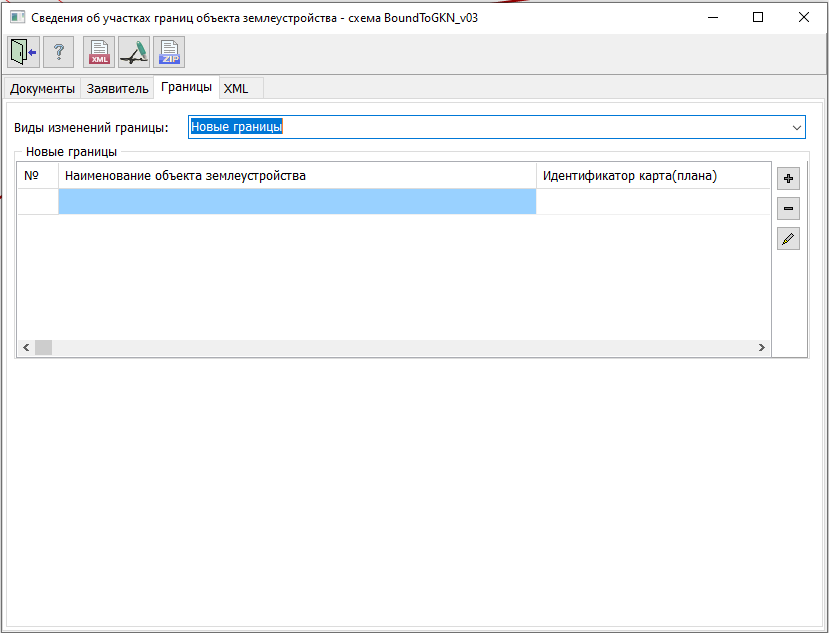Switch to the Документы tab
829x633 pixels.
click(42, 89)
